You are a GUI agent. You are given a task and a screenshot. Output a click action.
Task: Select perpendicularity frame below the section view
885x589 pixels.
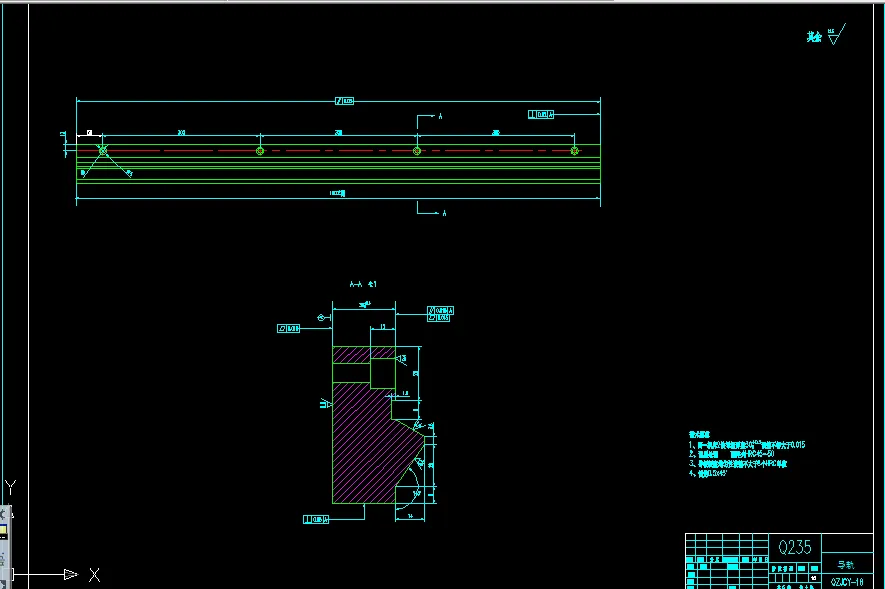tap(316, 520)
